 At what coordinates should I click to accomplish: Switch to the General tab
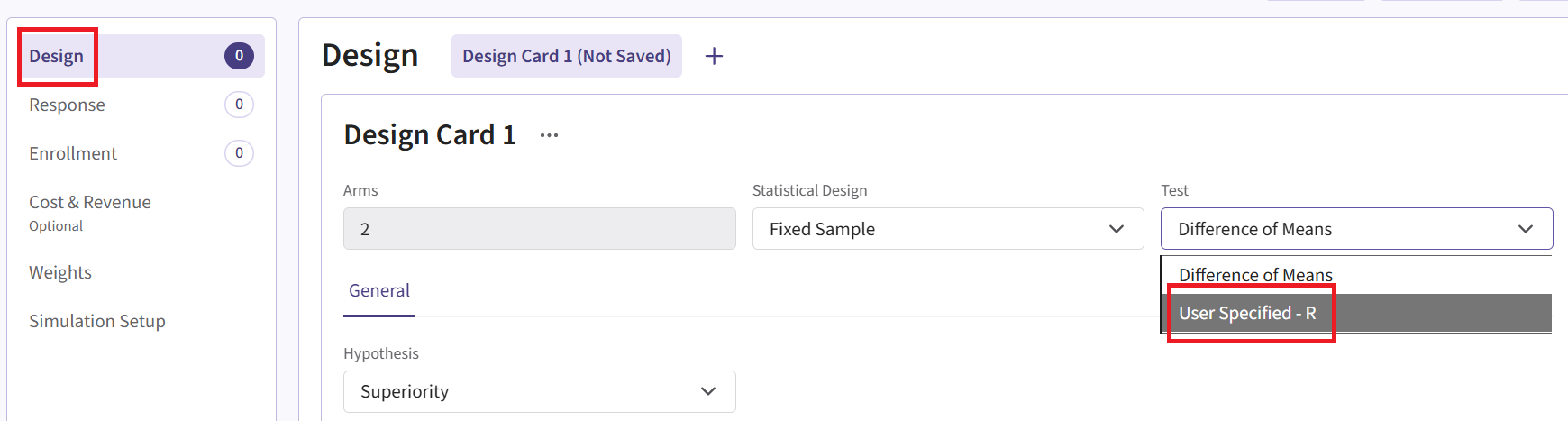click(379, 290)
